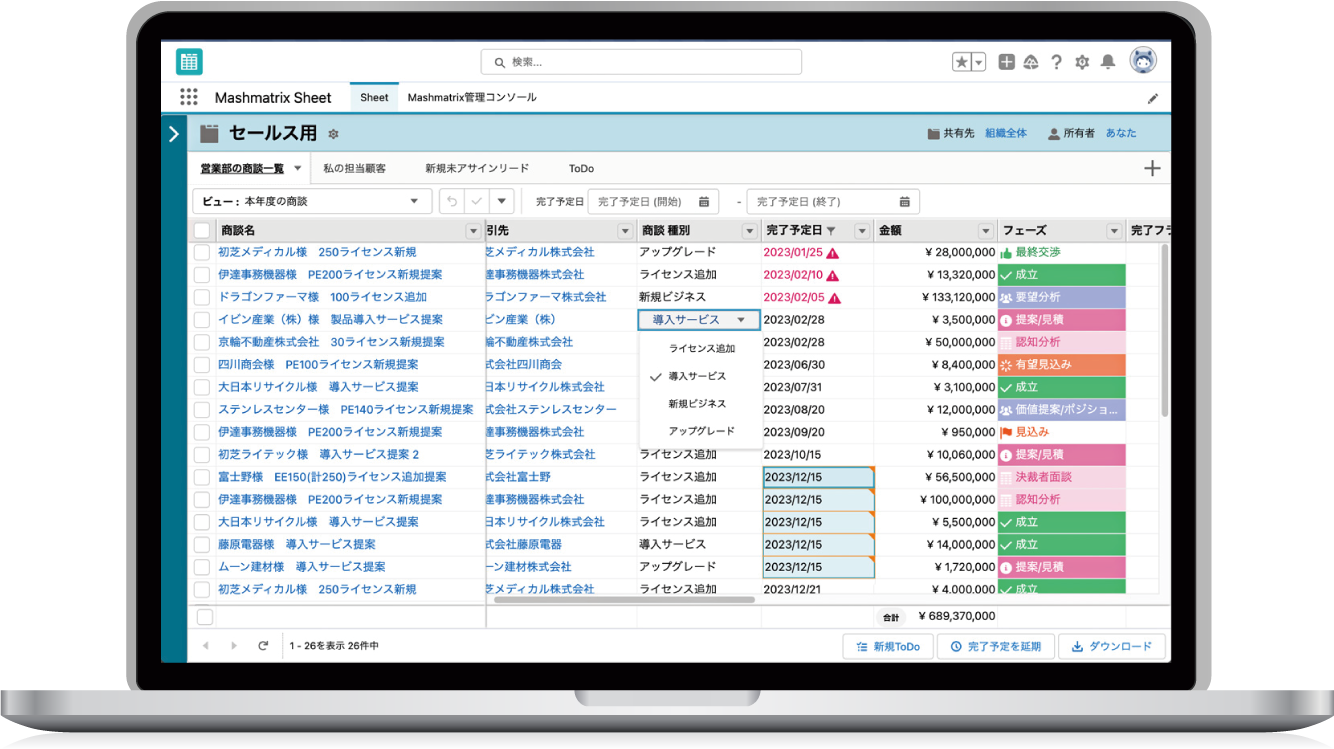
Task: Click the Setup gear icon
Action: (1082, 61)
